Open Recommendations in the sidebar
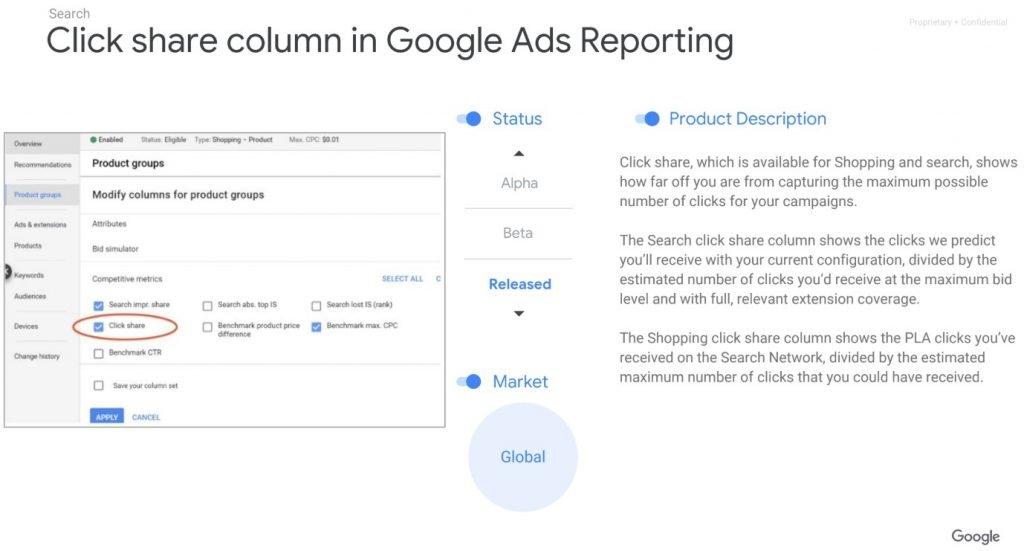 tap(42, 165)
